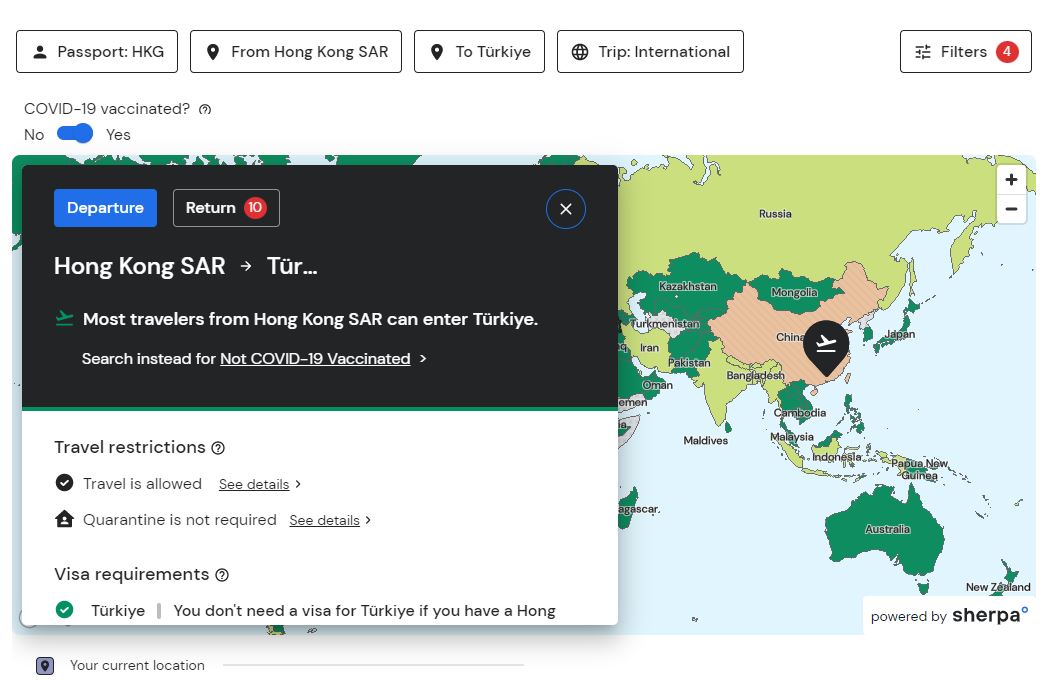Click the red 4 filters badge
The height and width of the screenshot is (682, 1064).
(x=1007, y=52)
